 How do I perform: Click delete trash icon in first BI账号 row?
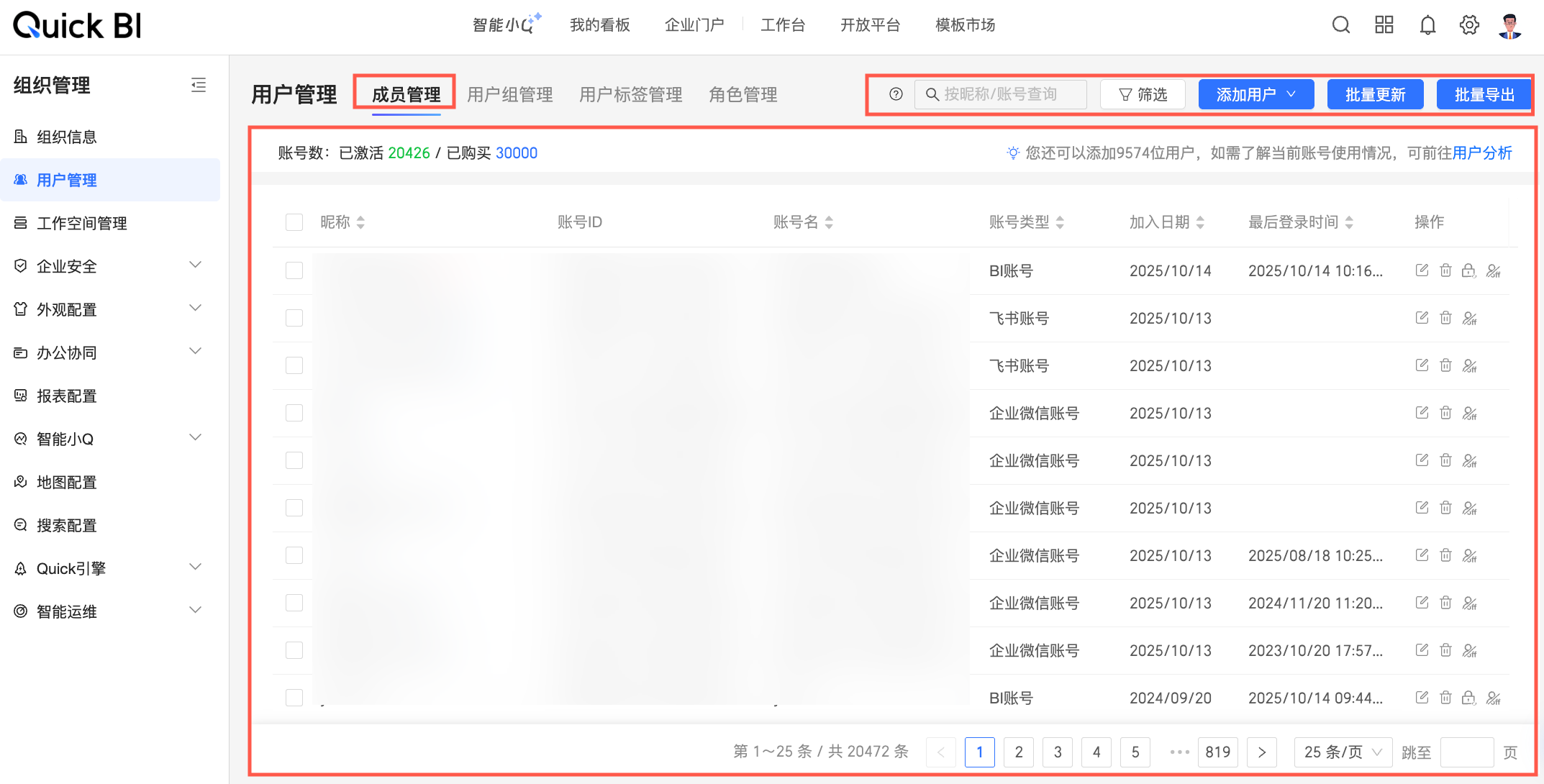(x=1445, y=270)
